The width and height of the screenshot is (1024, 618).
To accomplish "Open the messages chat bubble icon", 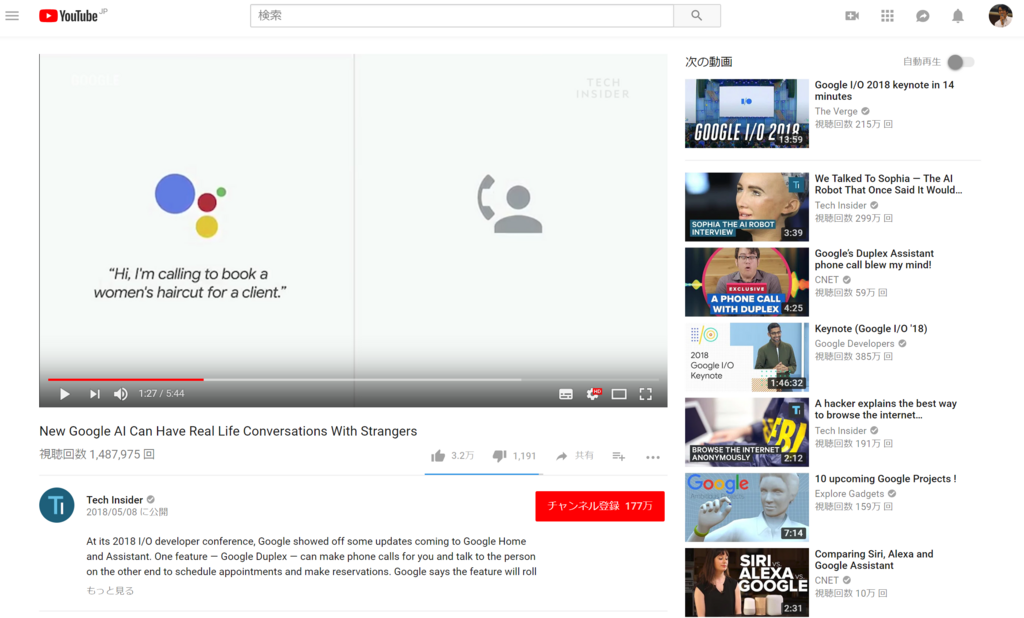I will pyautogui.click(x=922, y=16).
